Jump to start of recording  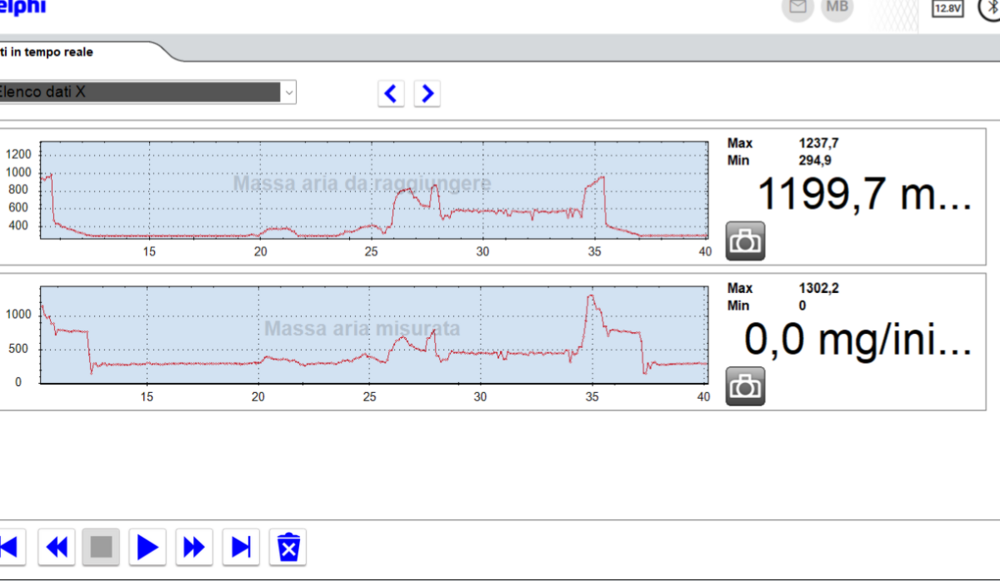[9, 547]
